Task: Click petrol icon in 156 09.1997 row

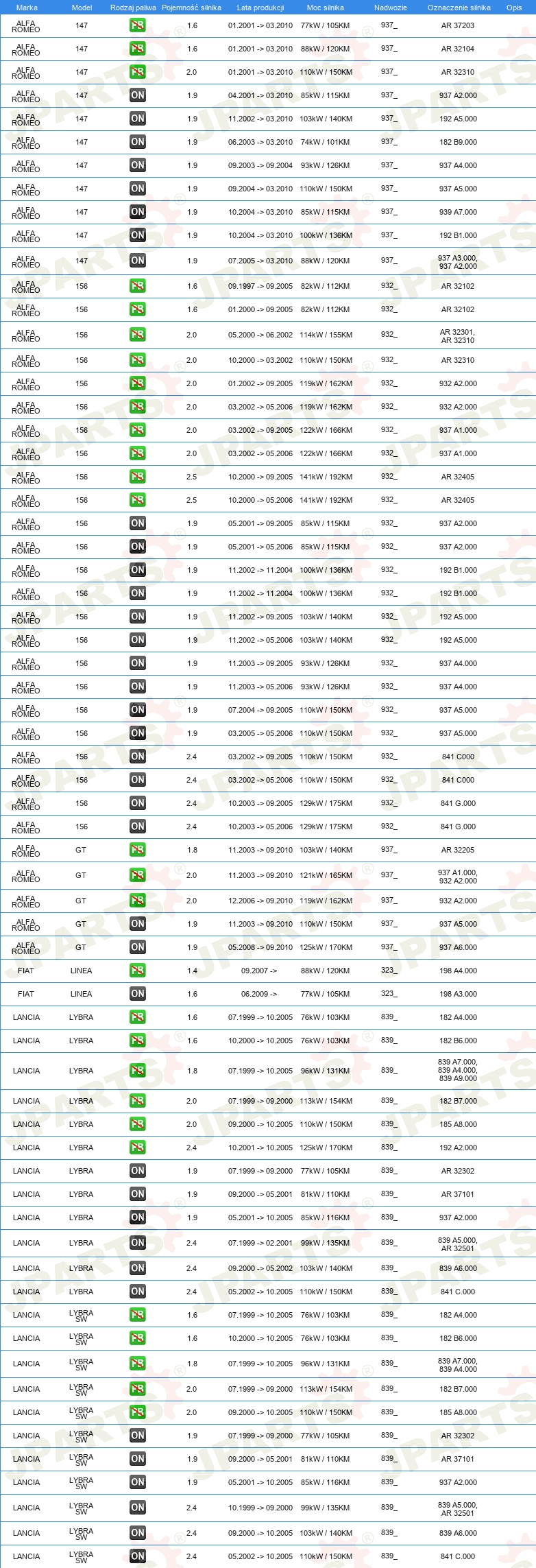Action: pos(138,286)
